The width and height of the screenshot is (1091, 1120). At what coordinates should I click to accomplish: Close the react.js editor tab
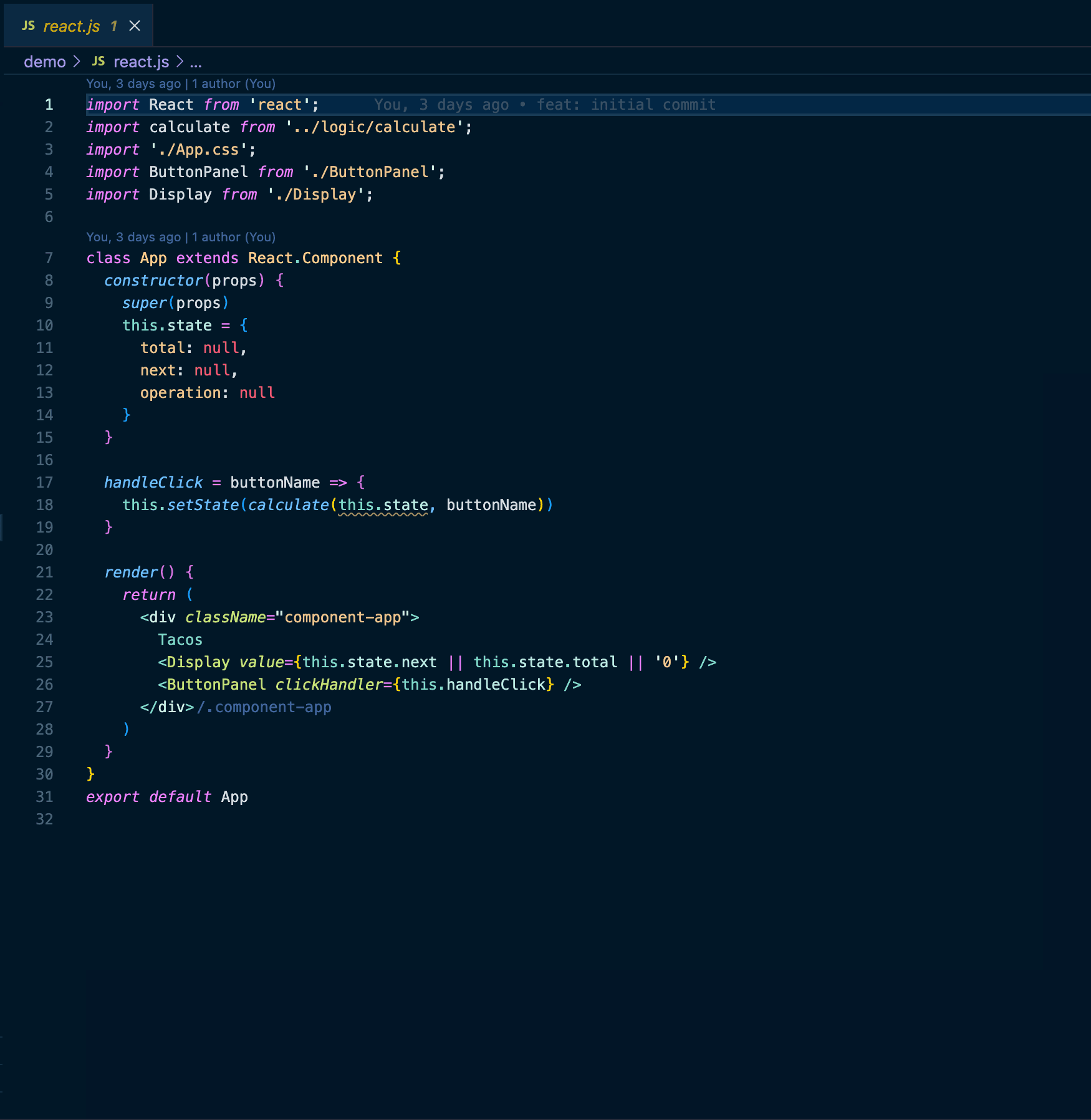[134, 26]
